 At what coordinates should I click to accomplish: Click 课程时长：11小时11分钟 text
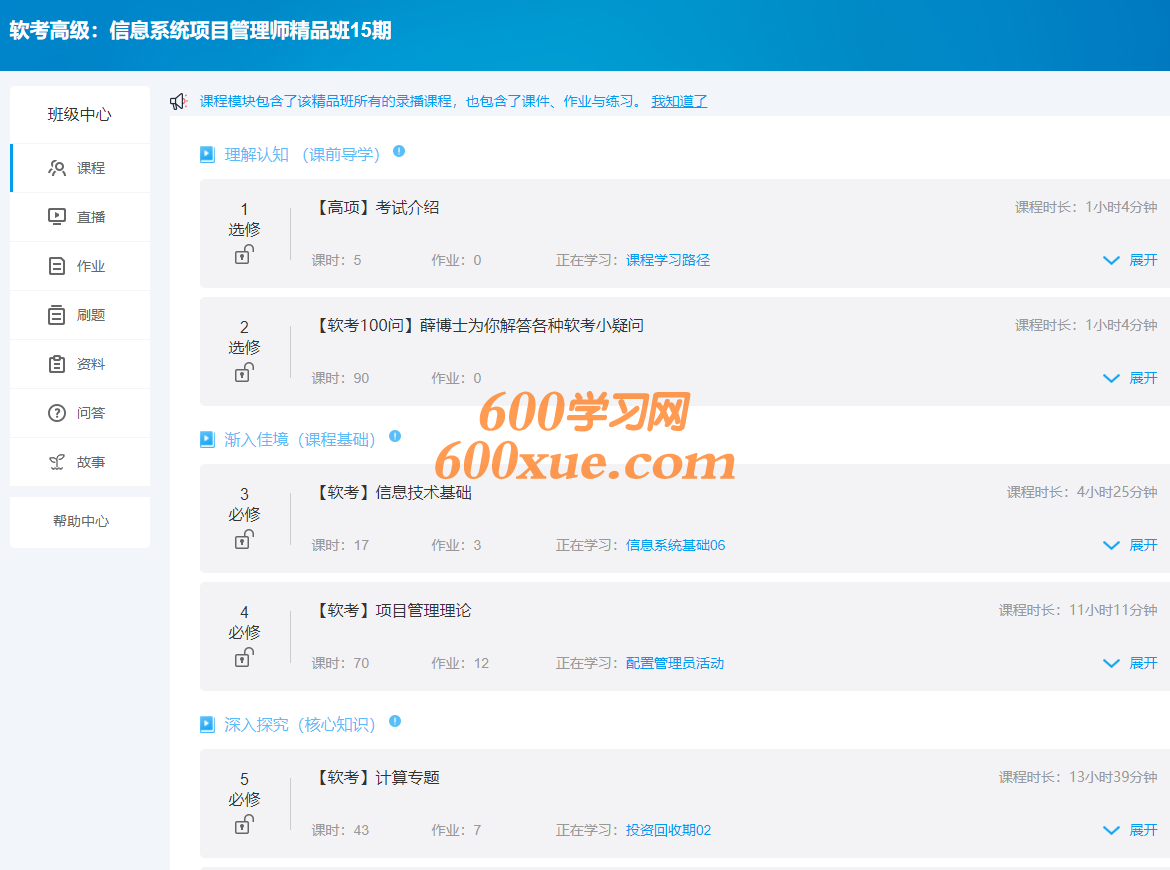tap(1078, 610)
